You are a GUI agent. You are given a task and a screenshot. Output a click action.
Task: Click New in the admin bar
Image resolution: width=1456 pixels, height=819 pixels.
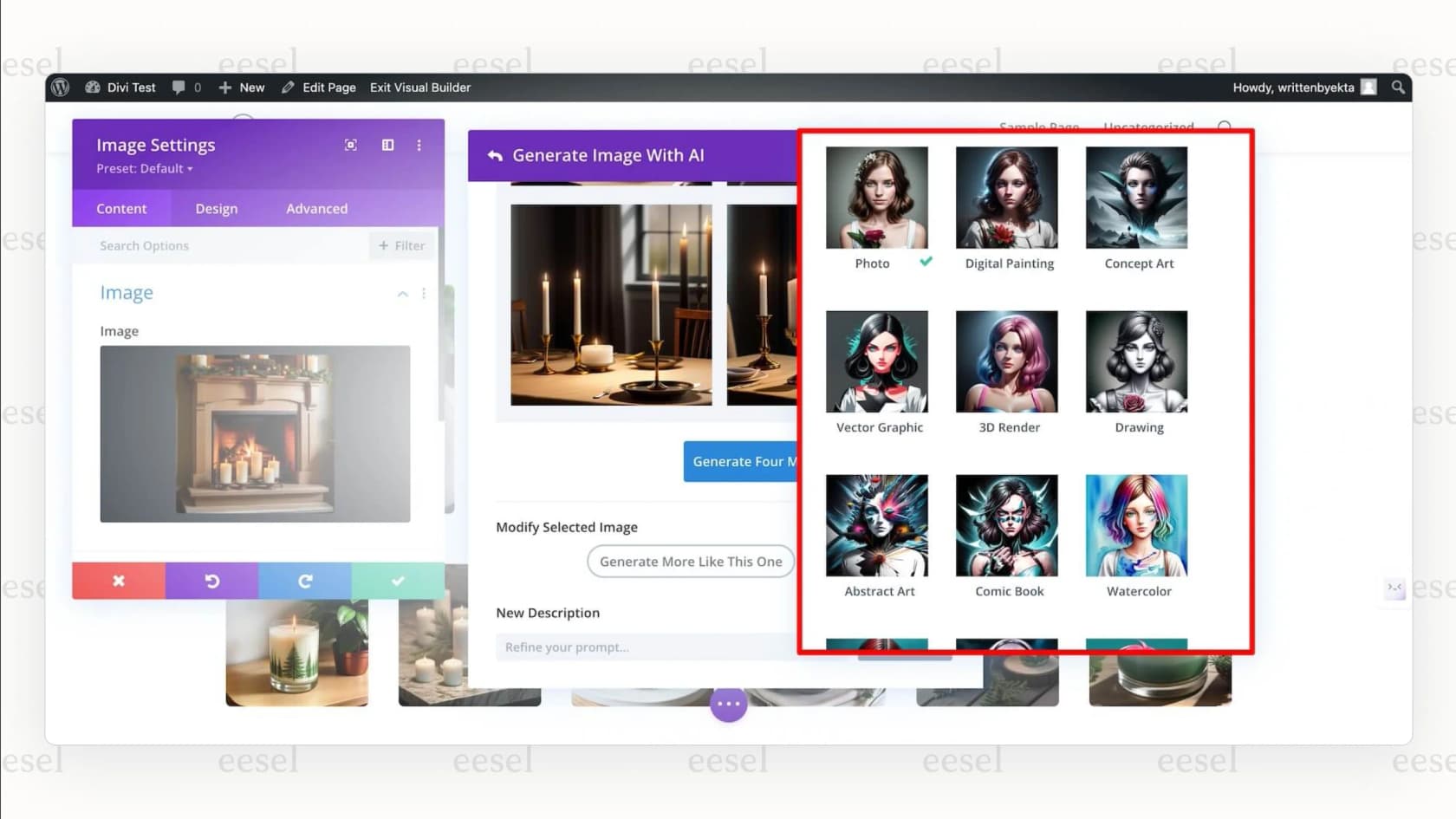pyautogui.click(x=242, y=88)
